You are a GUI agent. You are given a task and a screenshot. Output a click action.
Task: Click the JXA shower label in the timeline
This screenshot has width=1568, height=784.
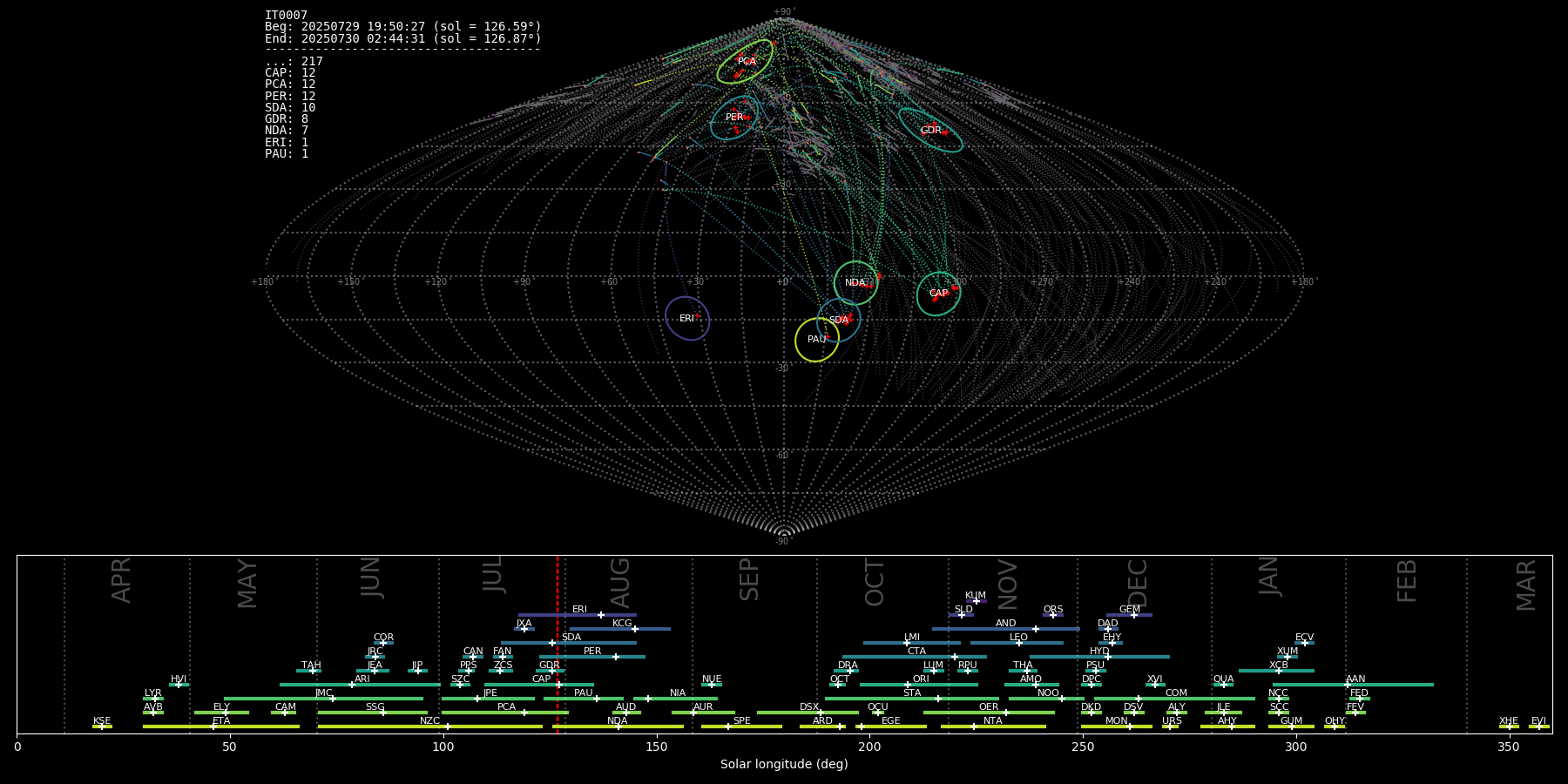[524, 624]
